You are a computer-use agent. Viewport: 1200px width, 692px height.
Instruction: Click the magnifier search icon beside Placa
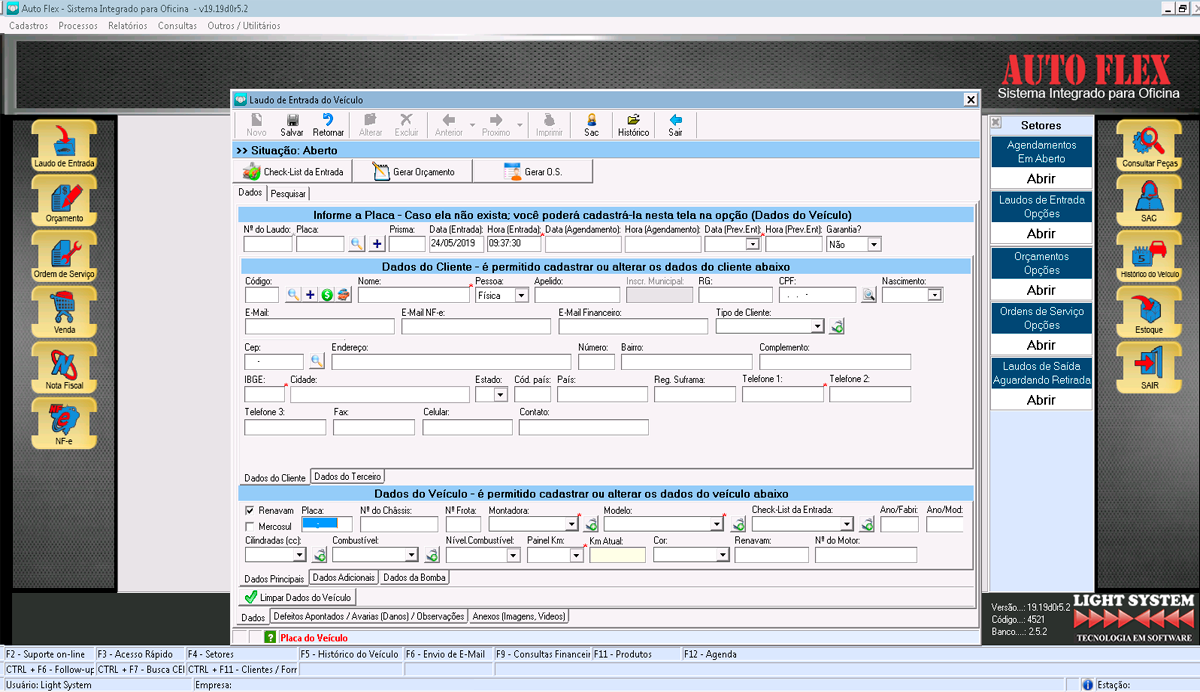[357, 243]
